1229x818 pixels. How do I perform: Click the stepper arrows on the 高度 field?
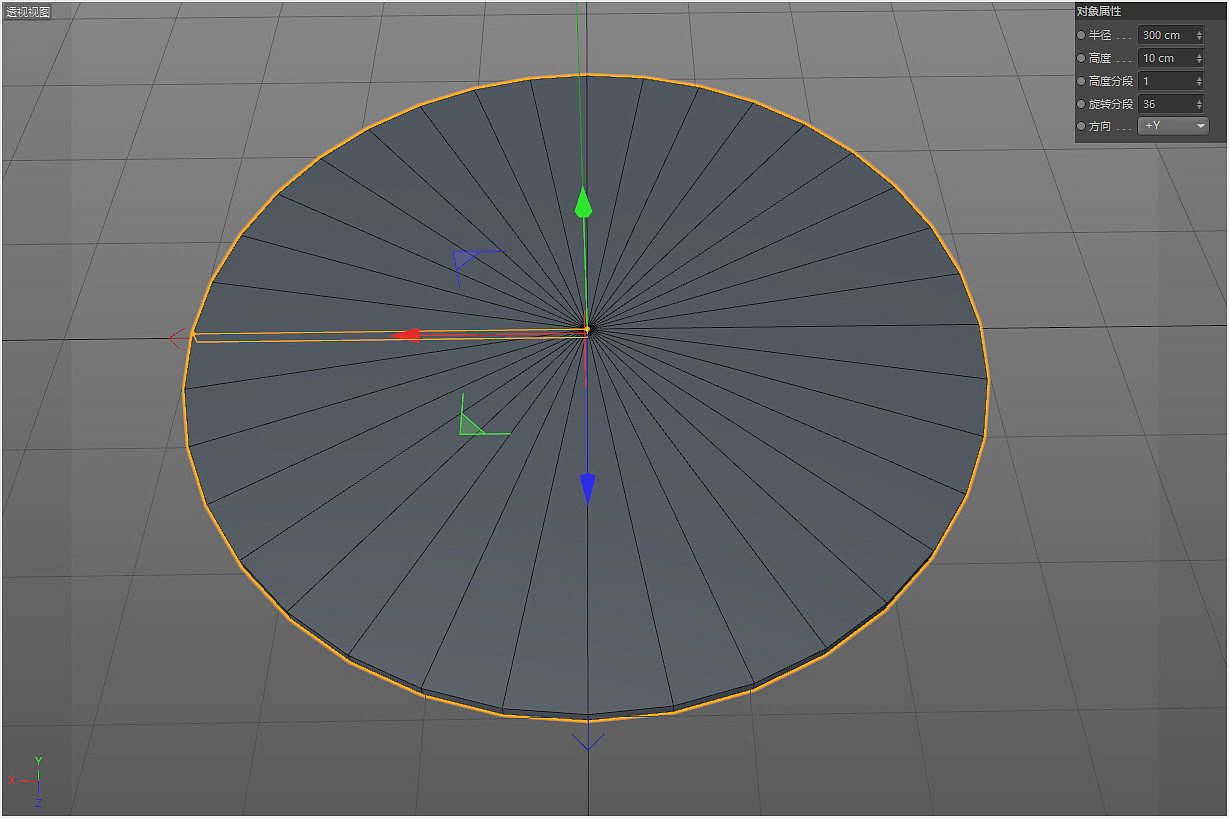click(x=1199, y=58)
